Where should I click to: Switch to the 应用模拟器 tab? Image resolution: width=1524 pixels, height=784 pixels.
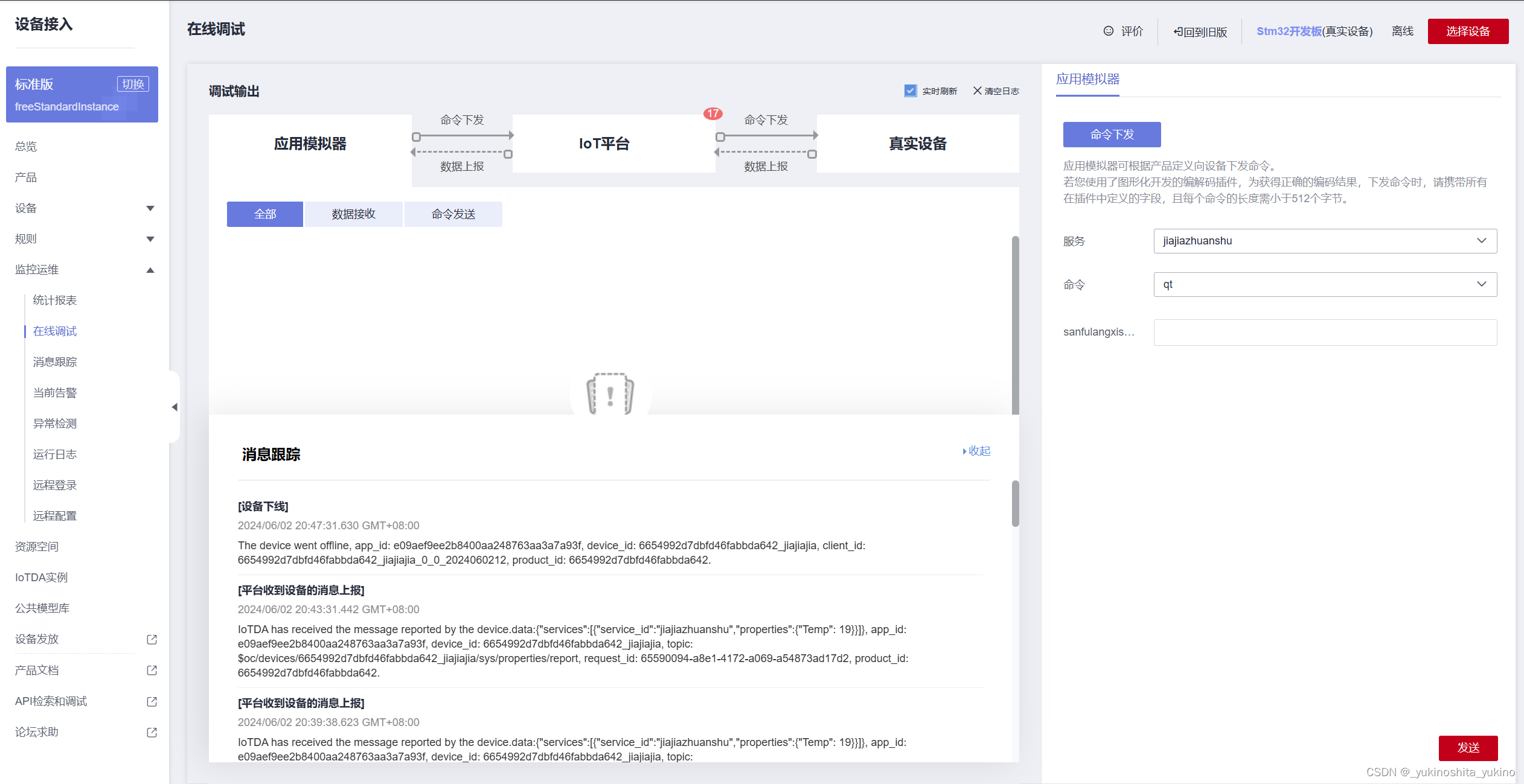pos(1087,79)
